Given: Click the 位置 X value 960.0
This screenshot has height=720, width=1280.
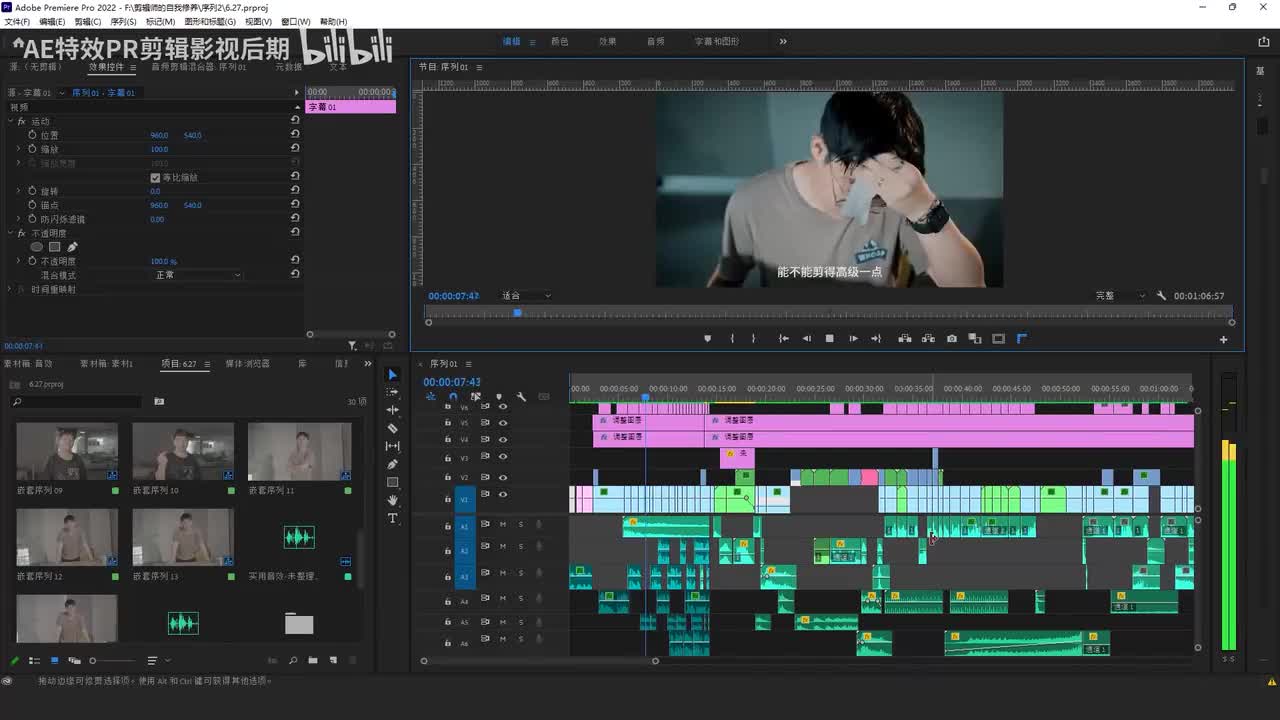Looking at the screenshot, I should coord(159,135).
